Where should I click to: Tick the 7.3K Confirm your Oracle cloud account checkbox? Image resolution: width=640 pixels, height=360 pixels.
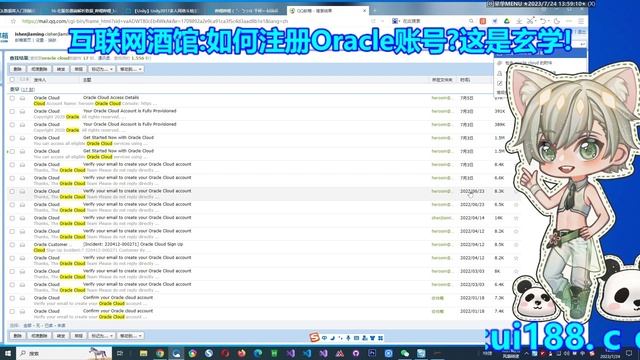[x=12, y=298]
